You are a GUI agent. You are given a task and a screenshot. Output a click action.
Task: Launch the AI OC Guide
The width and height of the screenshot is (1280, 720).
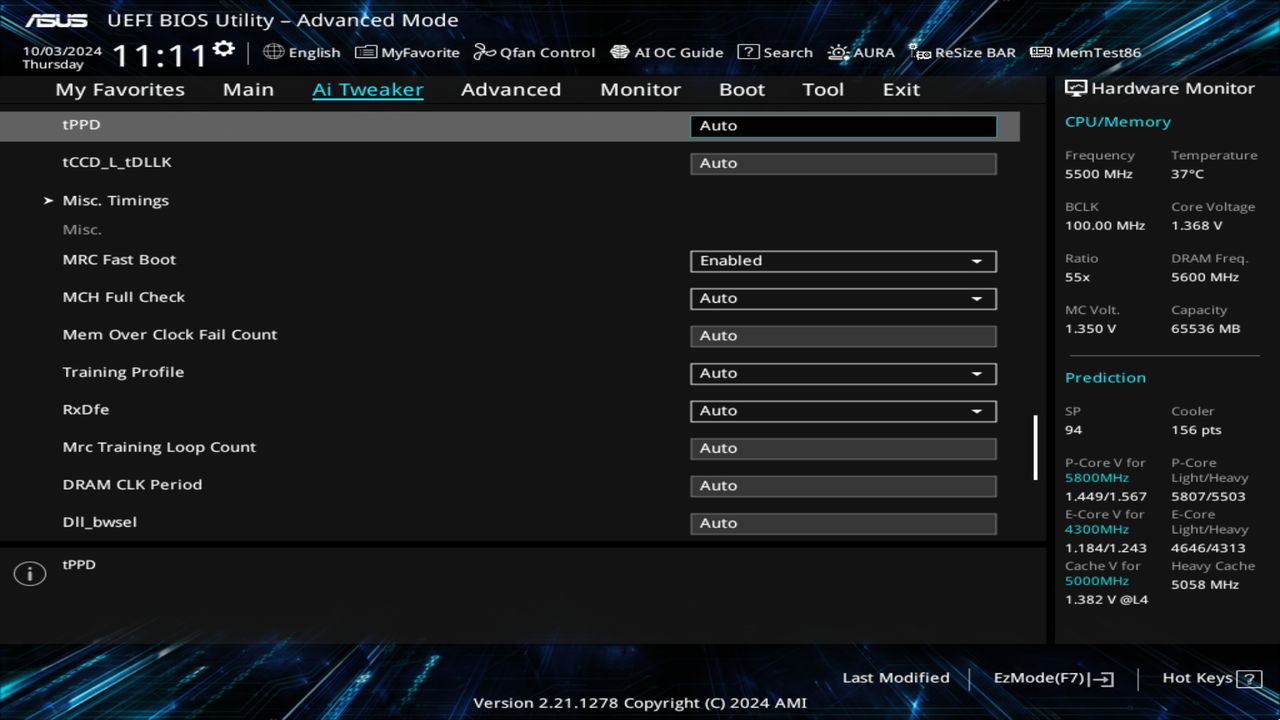point(666,52)
